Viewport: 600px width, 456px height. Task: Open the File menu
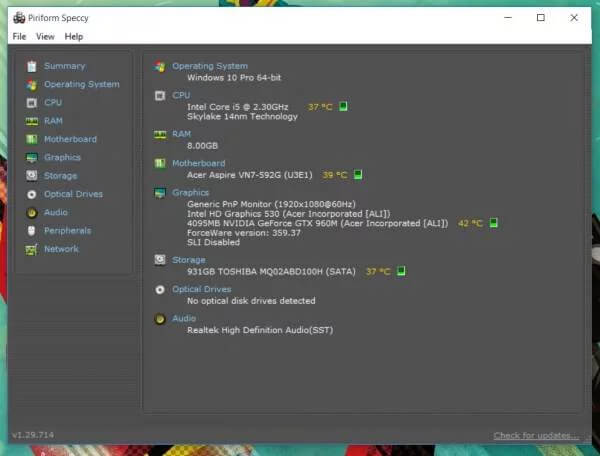[19, 36]
